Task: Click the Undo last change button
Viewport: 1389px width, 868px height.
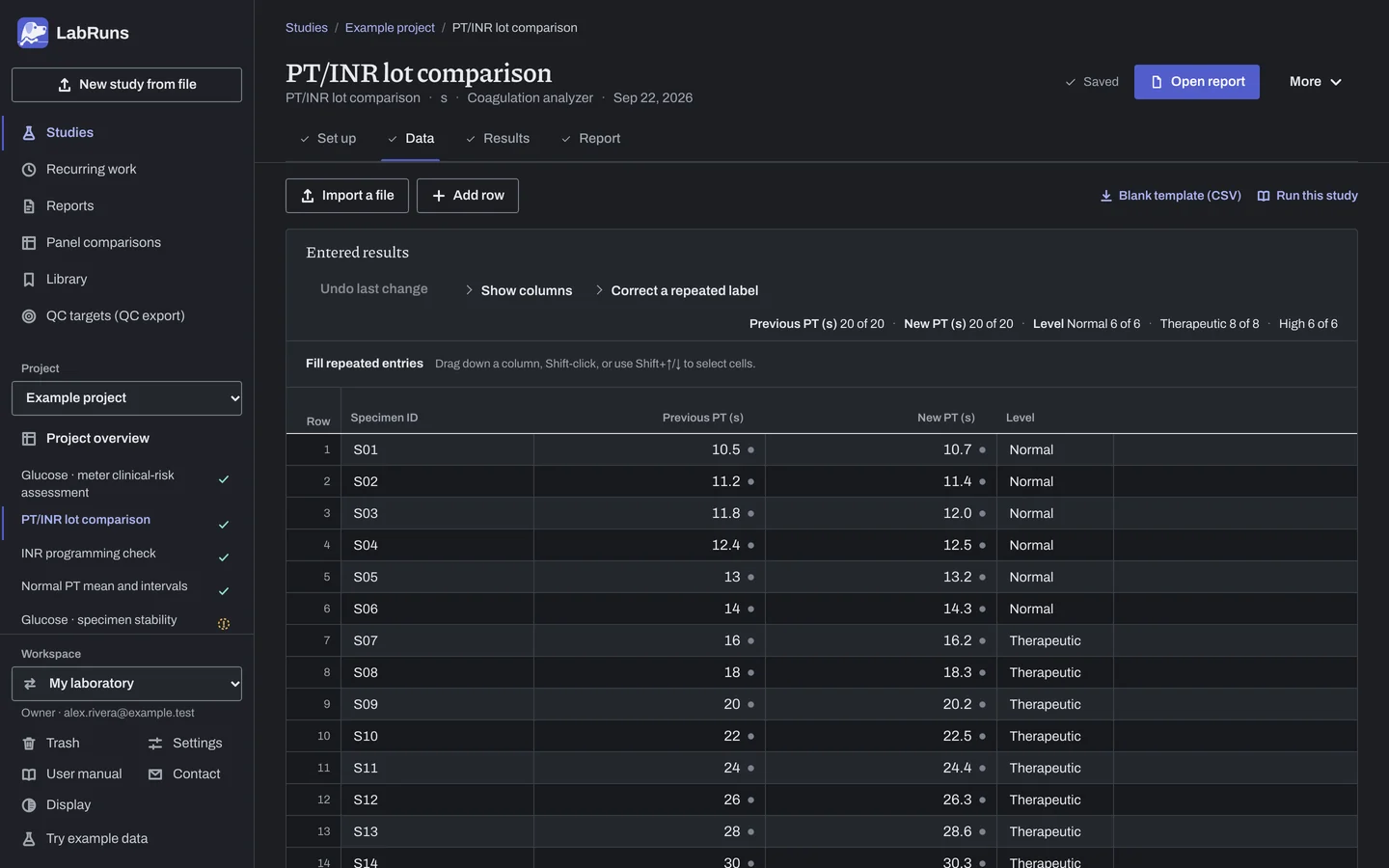Action: (x=374, y=289)
